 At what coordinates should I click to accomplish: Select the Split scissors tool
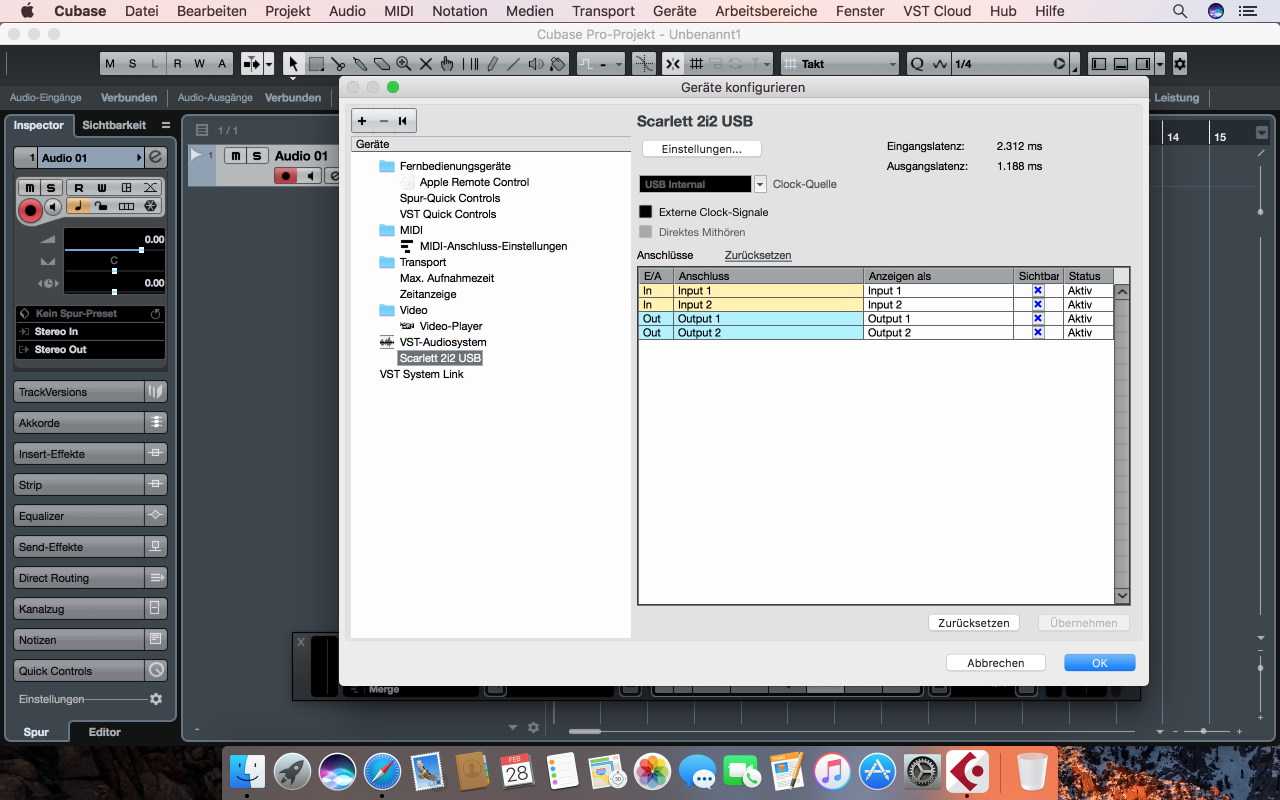tap(338, 64)
